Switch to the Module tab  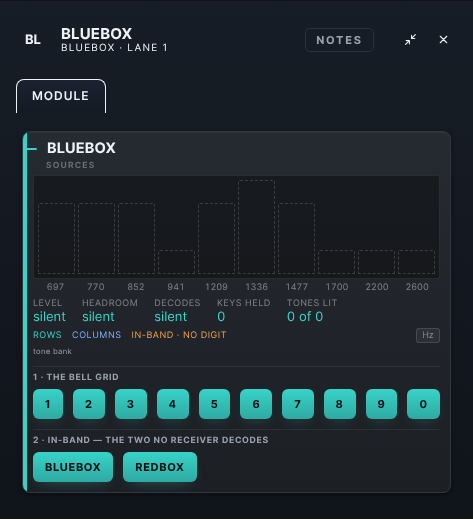61,96
